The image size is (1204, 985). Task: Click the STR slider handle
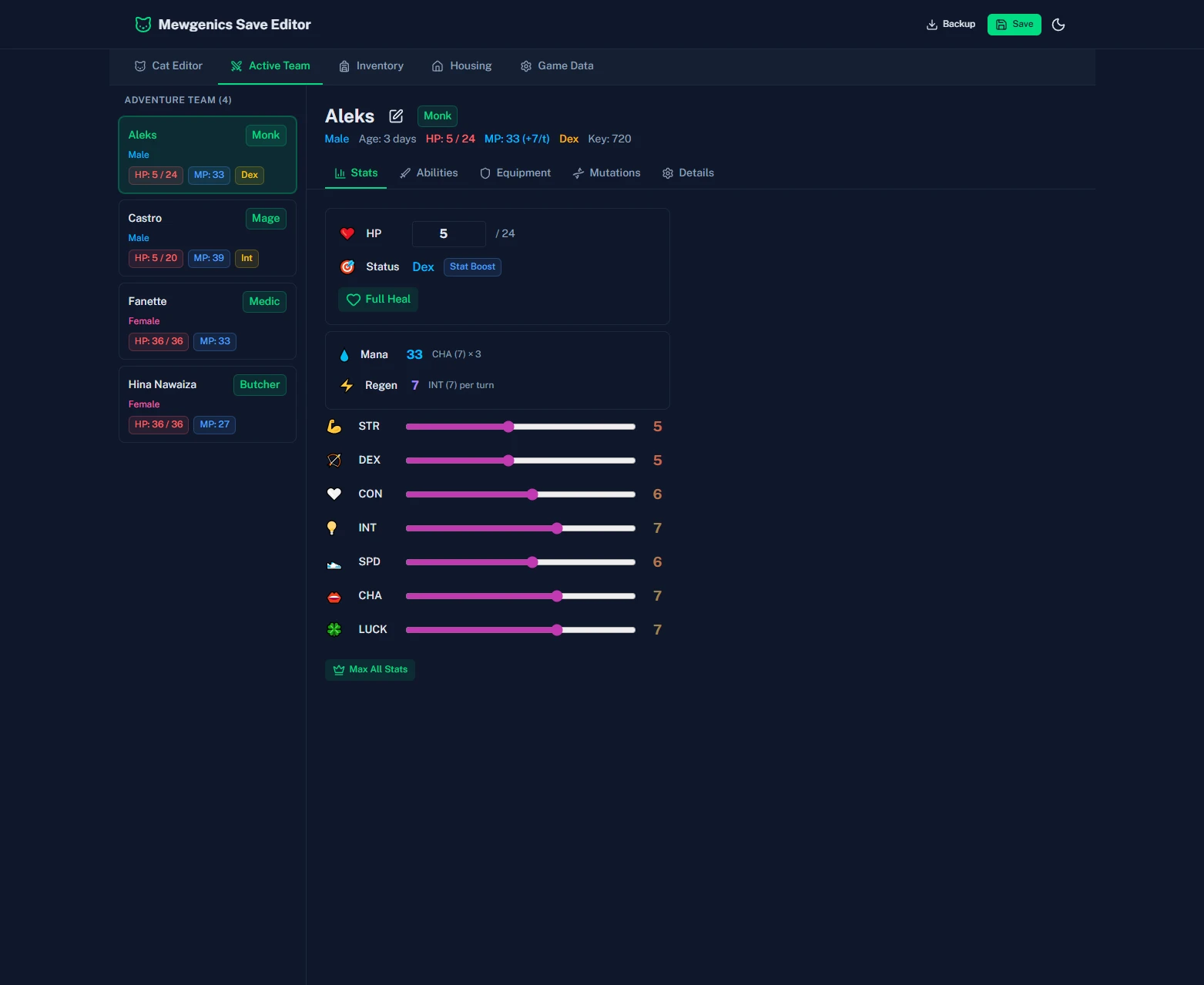tap(508, 427)
